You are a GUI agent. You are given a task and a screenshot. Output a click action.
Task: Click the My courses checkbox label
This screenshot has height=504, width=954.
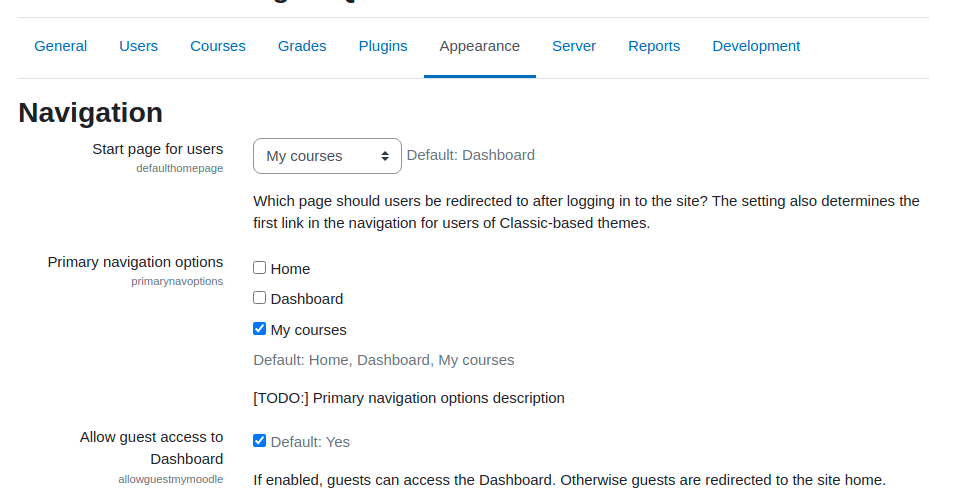(x=308, y=330)
